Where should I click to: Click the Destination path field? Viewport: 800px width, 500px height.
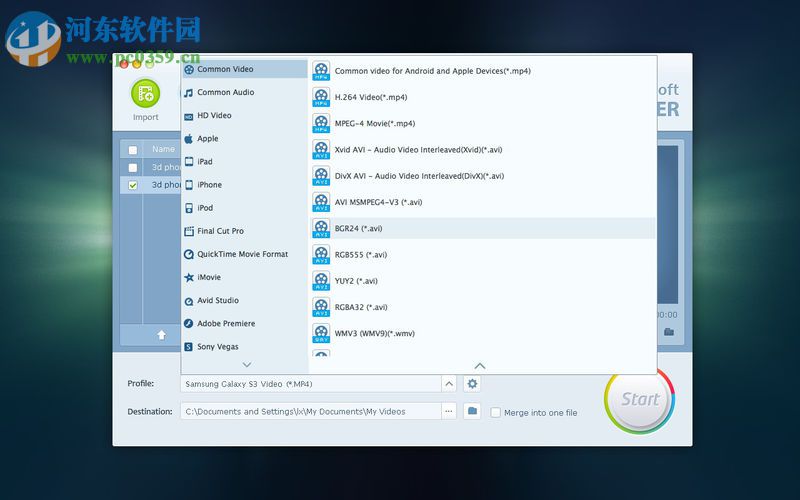311,411
